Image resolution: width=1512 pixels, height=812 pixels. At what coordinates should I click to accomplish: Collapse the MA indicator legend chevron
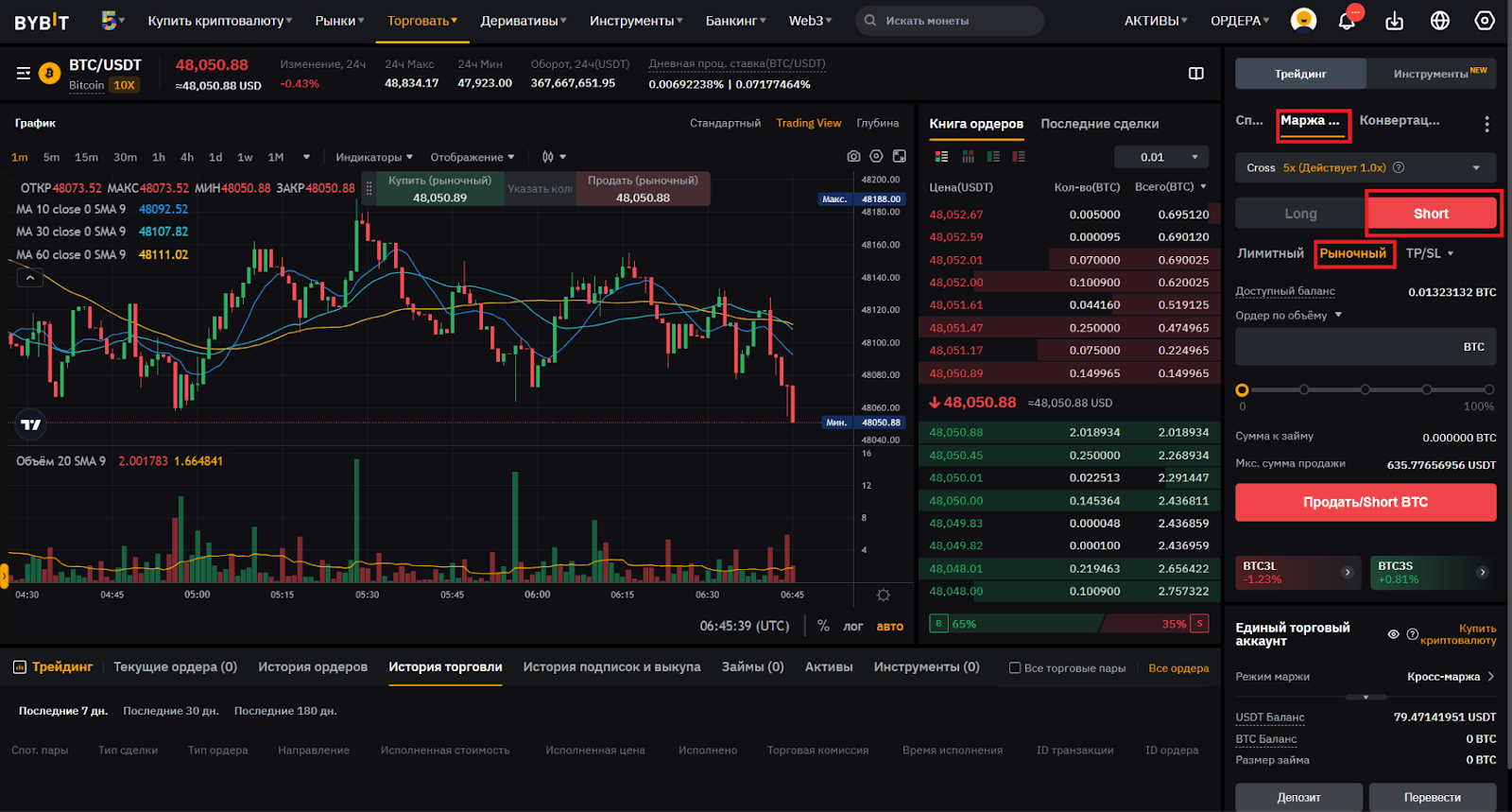tap(30, 278)
